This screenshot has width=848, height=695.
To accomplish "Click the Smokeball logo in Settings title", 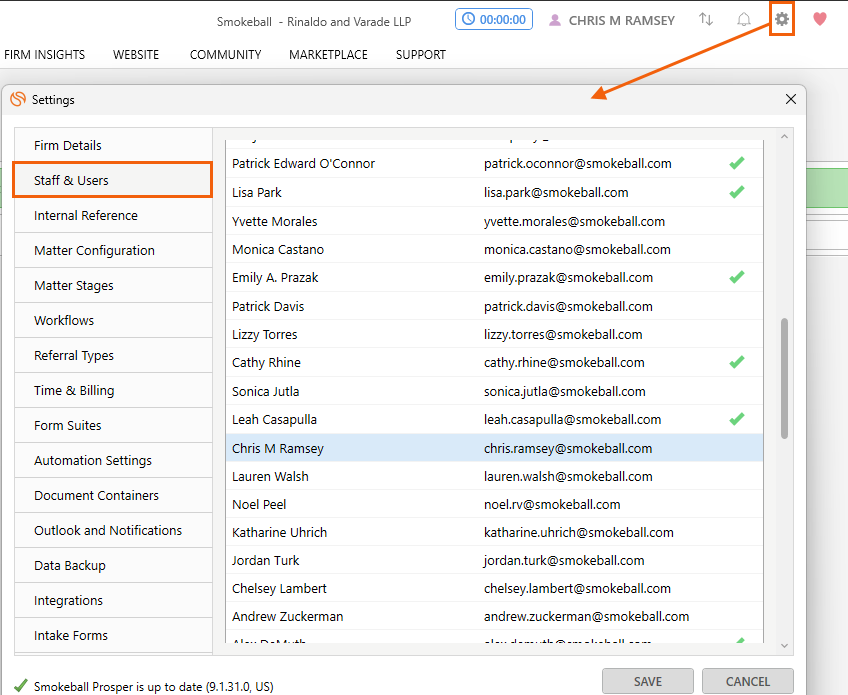I will pyautogui.click(x=18, y=99).
